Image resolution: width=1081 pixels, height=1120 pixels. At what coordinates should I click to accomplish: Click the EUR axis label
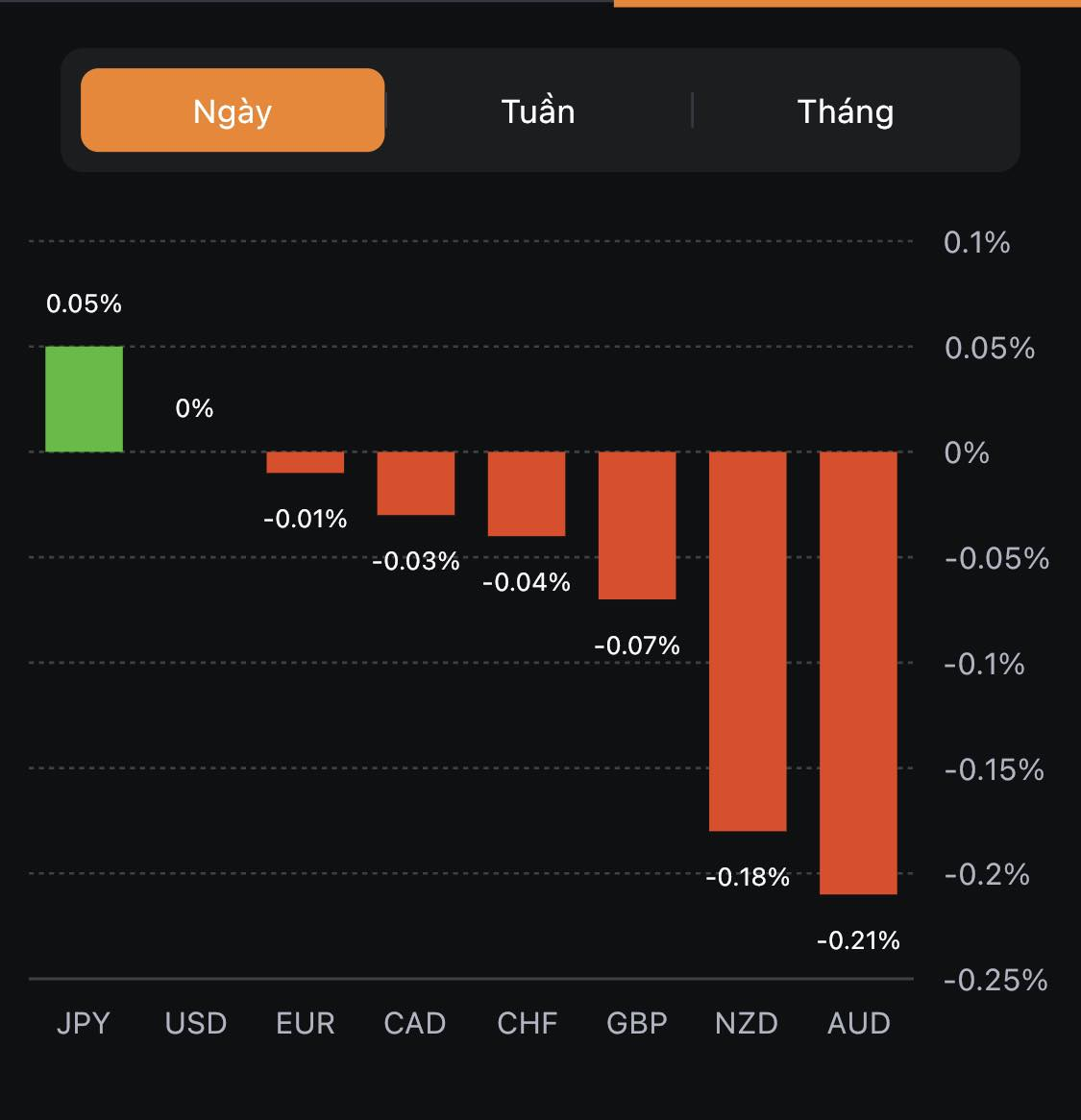click(306, 1023)
